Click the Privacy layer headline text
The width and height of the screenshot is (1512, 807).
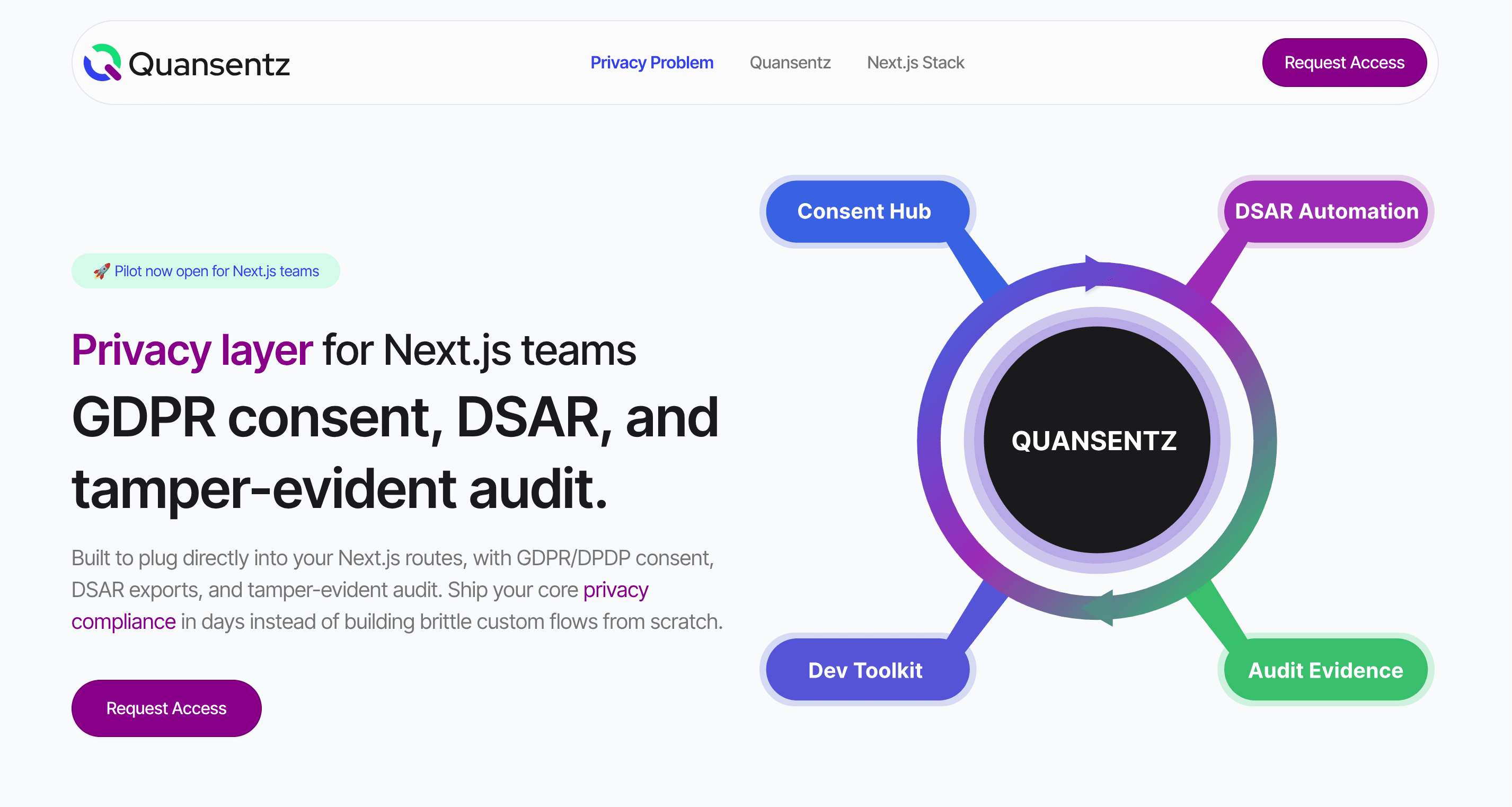pos(191,350)
